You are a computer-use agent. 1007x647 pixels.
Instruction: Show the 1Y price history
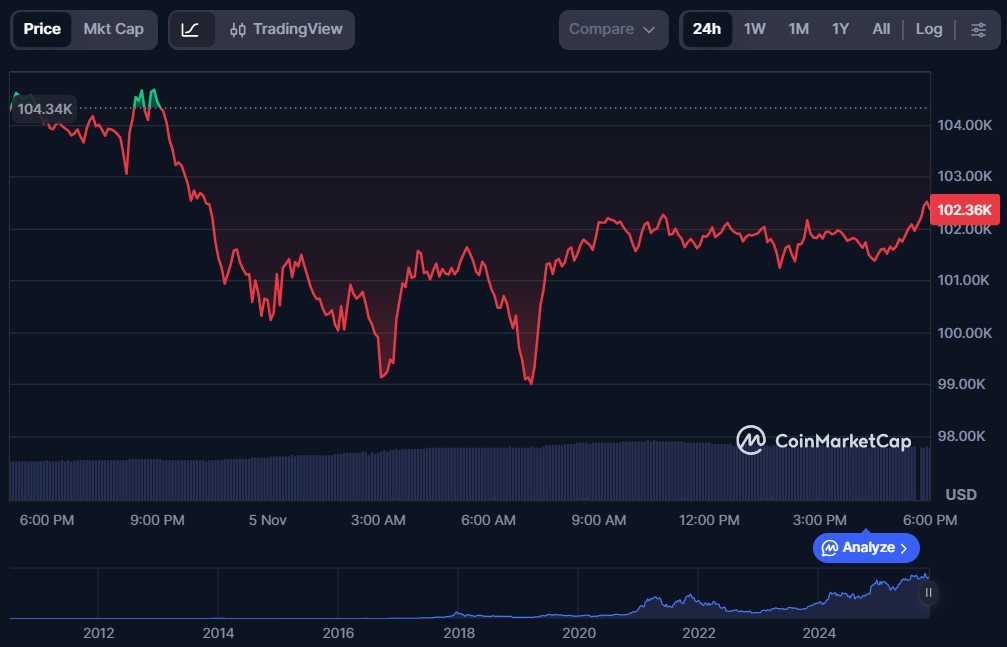pyautogui.click(x=840, y=30)
